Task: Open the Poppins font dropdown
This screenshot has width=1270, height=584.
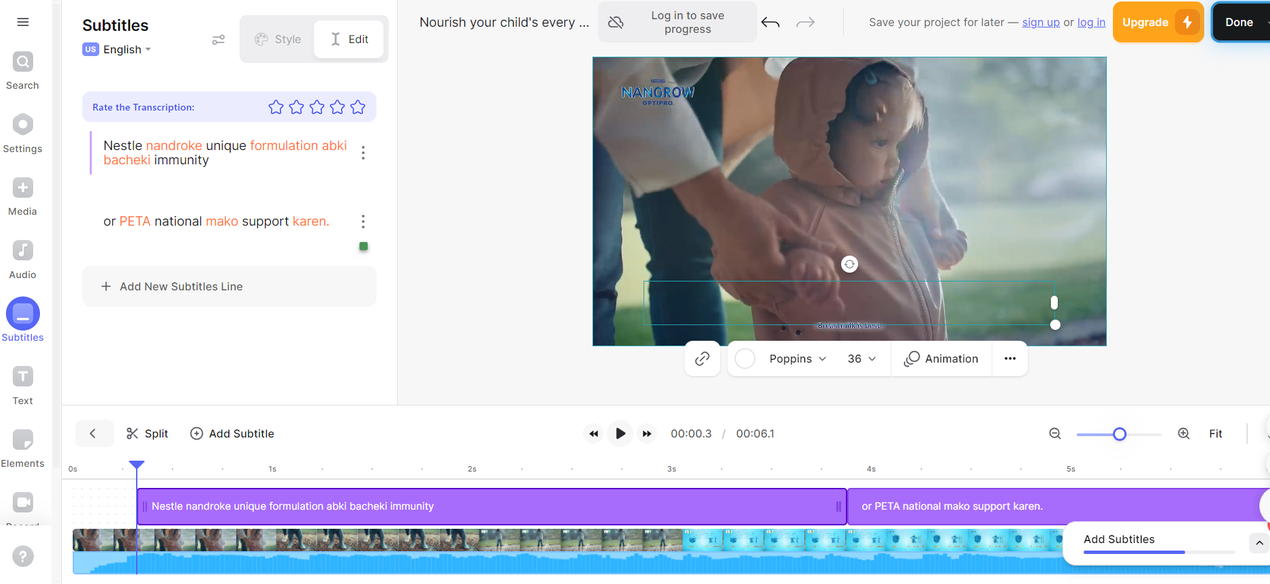Action: tap(798, 359)
